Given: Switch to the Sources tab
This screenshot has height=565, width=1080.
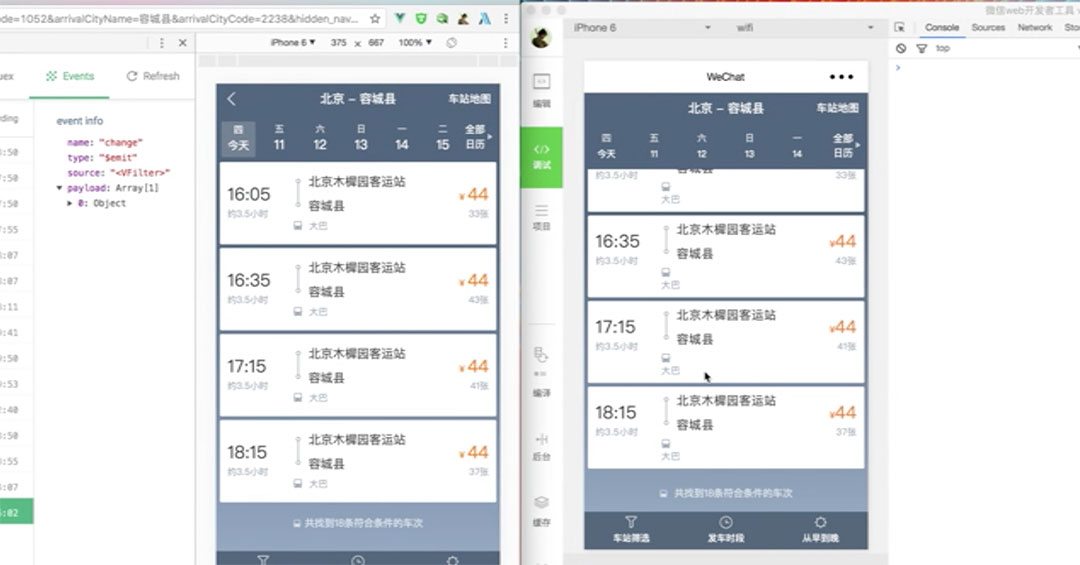Looking at the screenshot, I should click(x=988, y=28).
